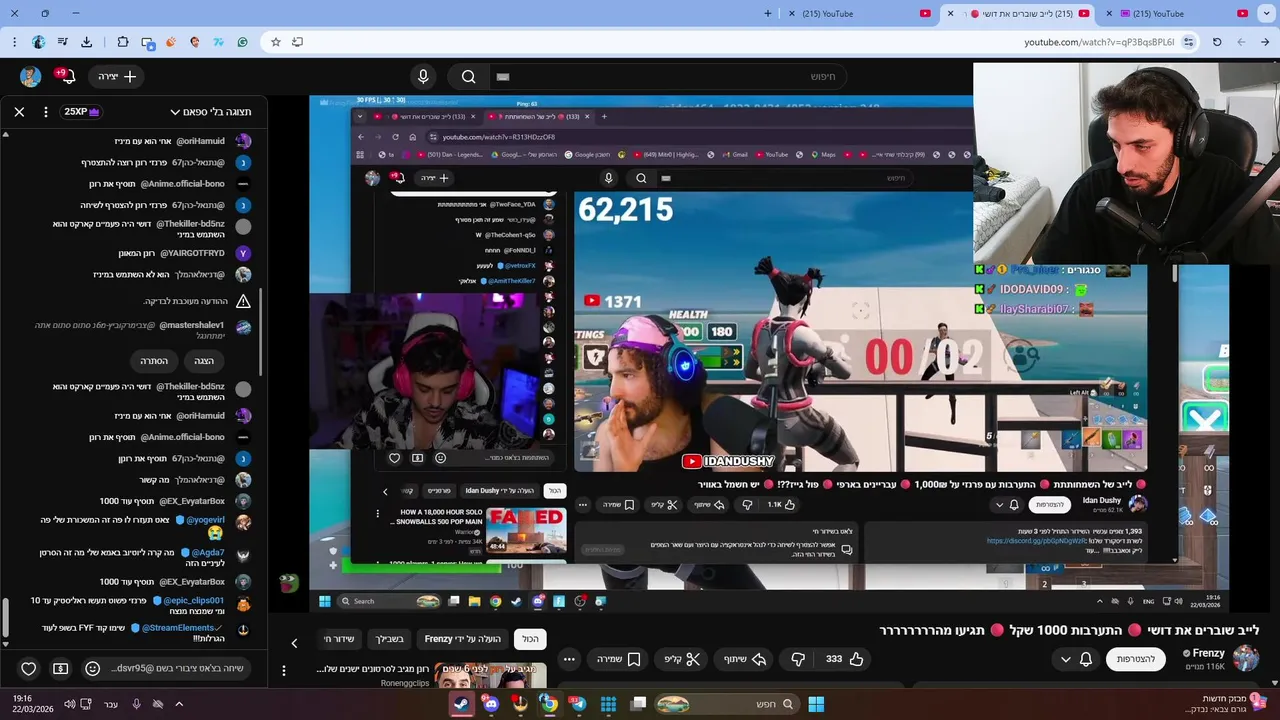The width and height of the screenshot is (1280, 720).
Task: Select the הכול chip
Action: (530, 639)
